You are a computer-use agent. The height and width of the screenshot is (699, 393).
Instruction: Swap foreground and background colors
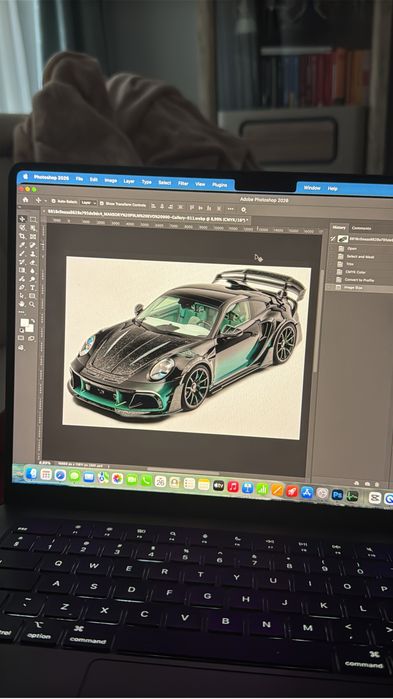[33, 321]
